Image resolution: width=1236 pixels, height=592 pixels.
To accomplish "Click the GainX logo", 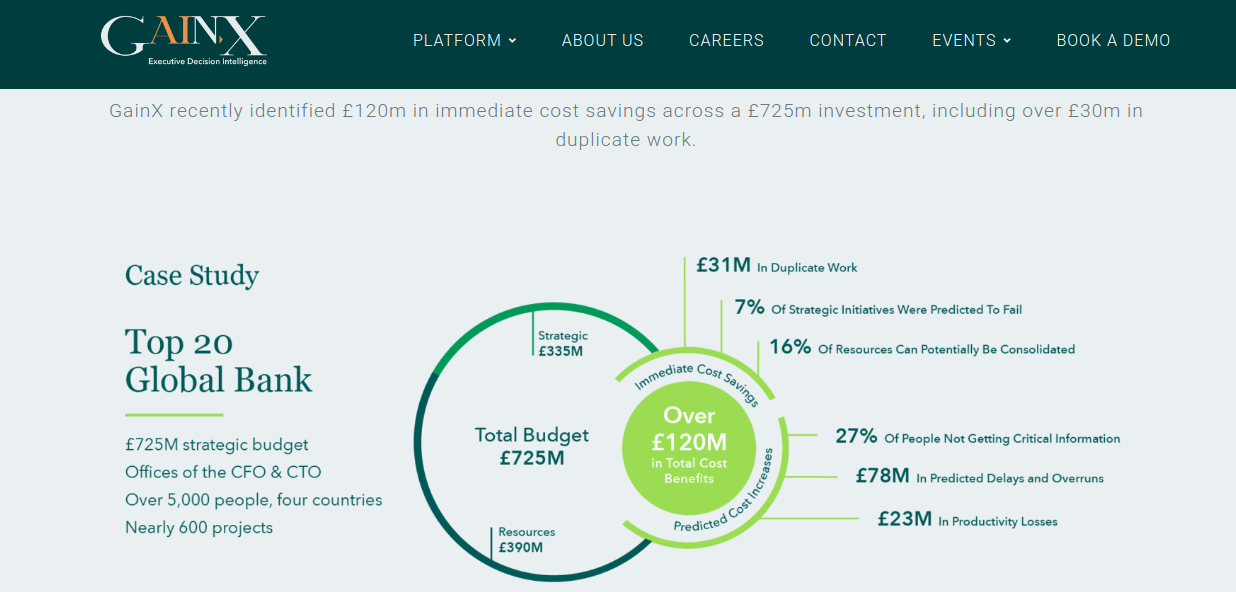I will [184, 41].
